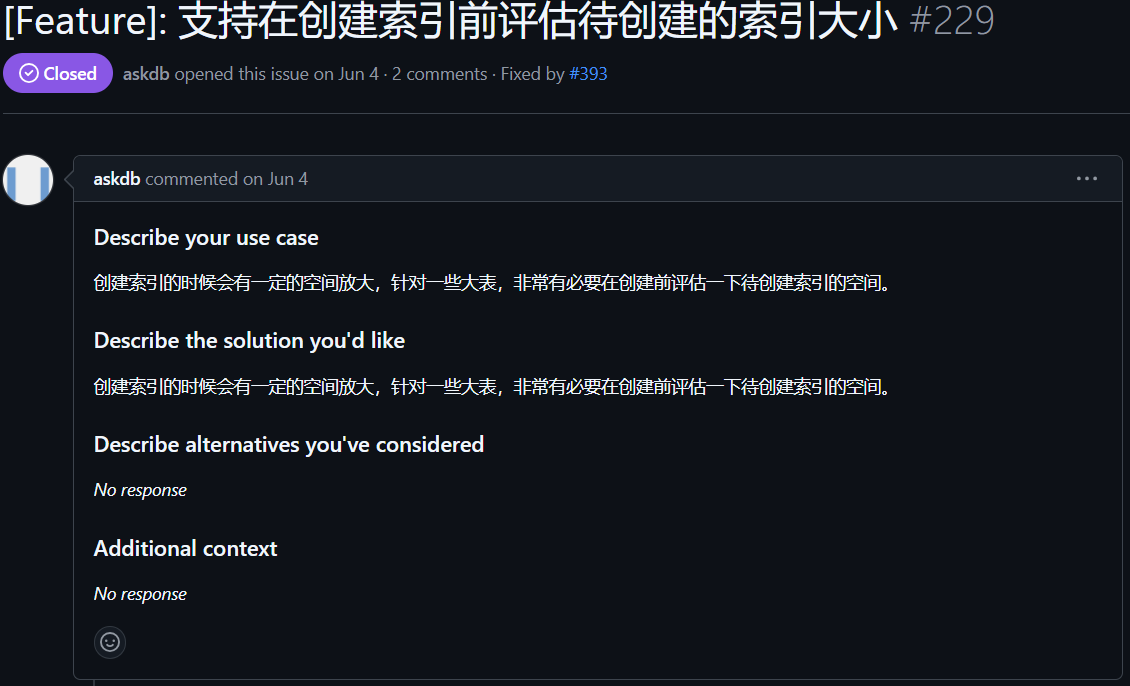Open askdb username in the comment header
1130x686 pixels.
click(x=117, y=179)
